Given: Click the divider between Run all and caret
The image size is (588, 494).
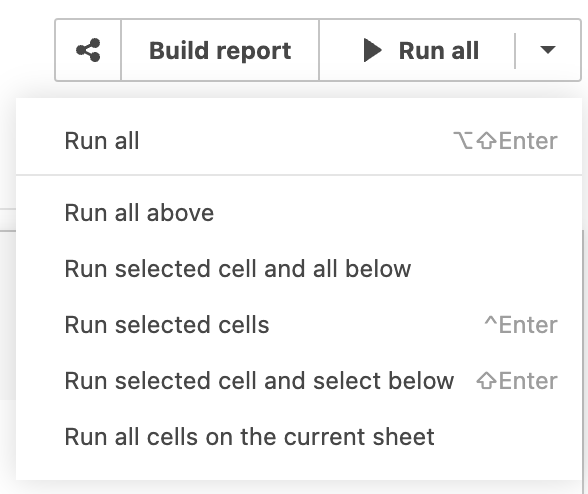Looking at the screenshot, I should 515,51.
